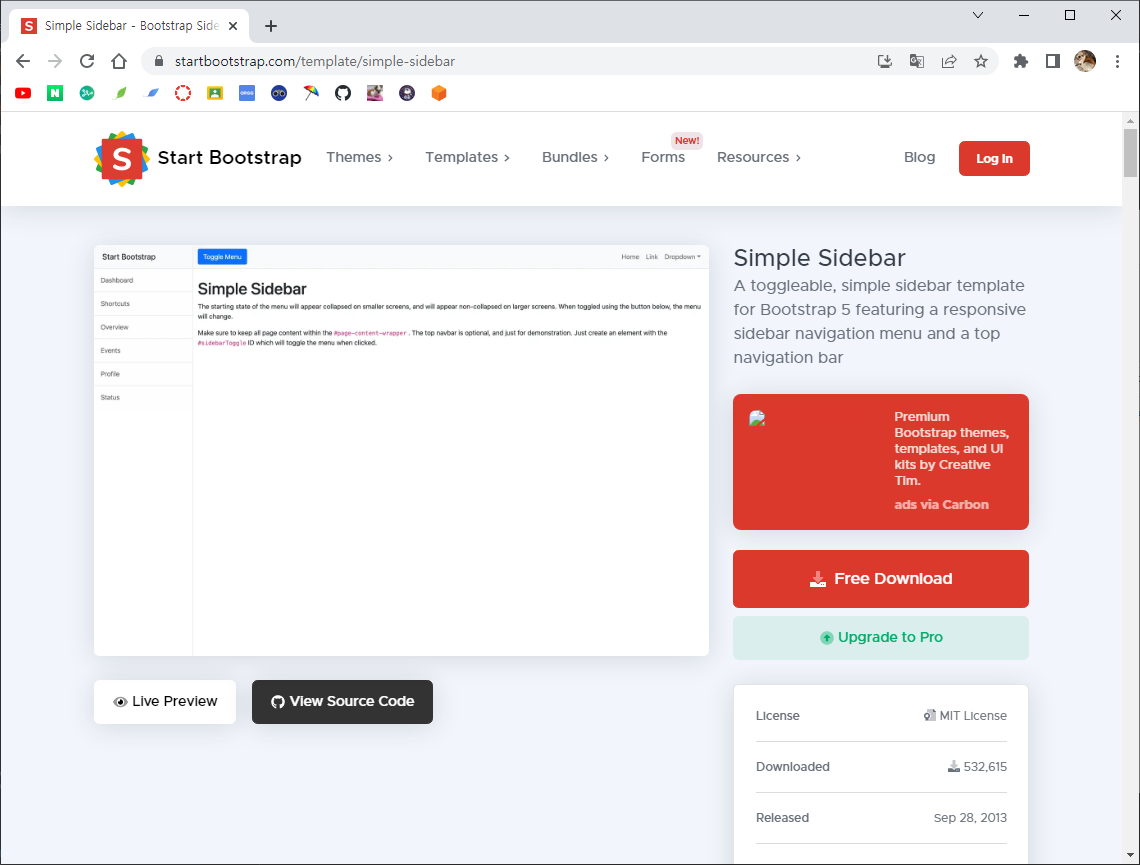Click the broken ad image in red banner
The height and width of the screenshot is (865, 1140).
point(758,418)
